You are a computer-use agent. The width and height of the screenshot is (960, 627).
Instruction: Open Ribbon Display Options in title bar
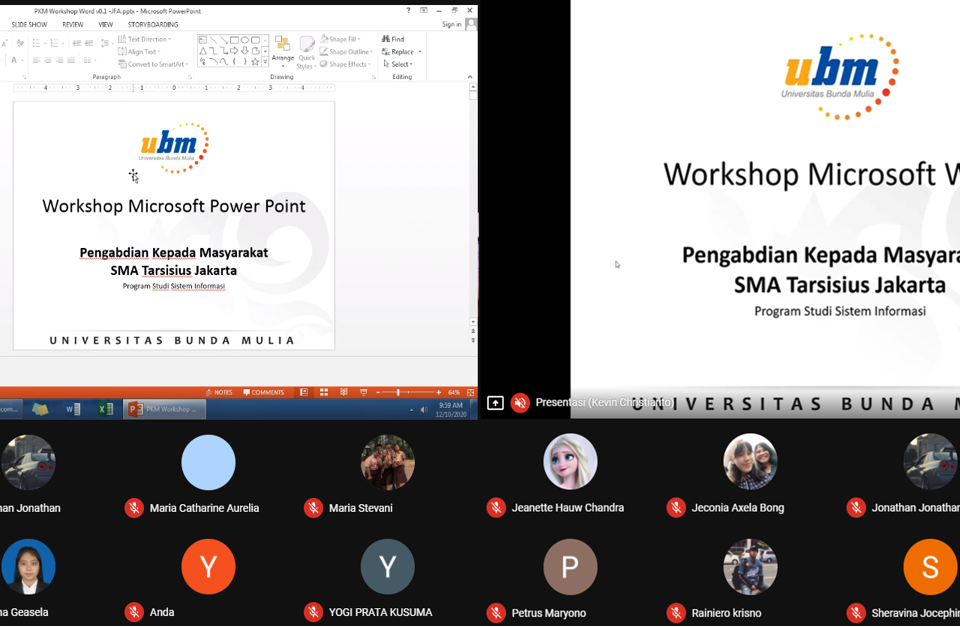click(x=424, y=10)
